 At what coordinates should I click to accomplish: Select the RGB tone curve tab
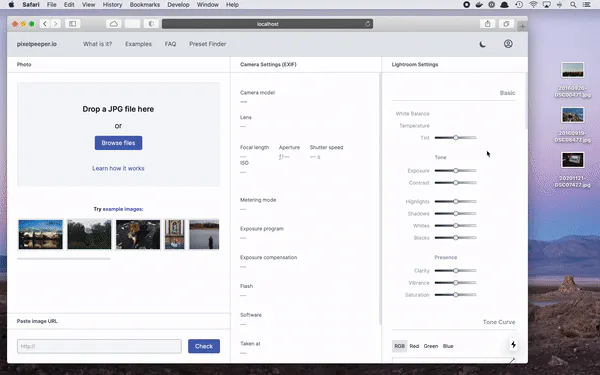click(399, 346)
